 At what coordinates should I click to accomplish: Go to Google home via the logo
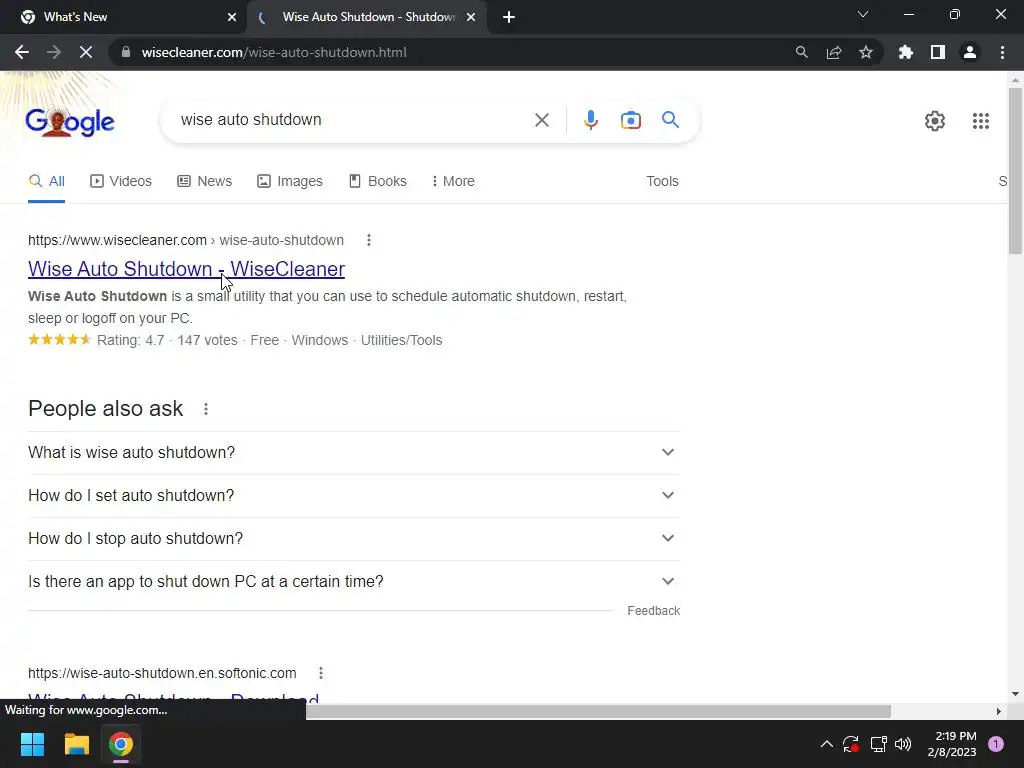point(70,121)
